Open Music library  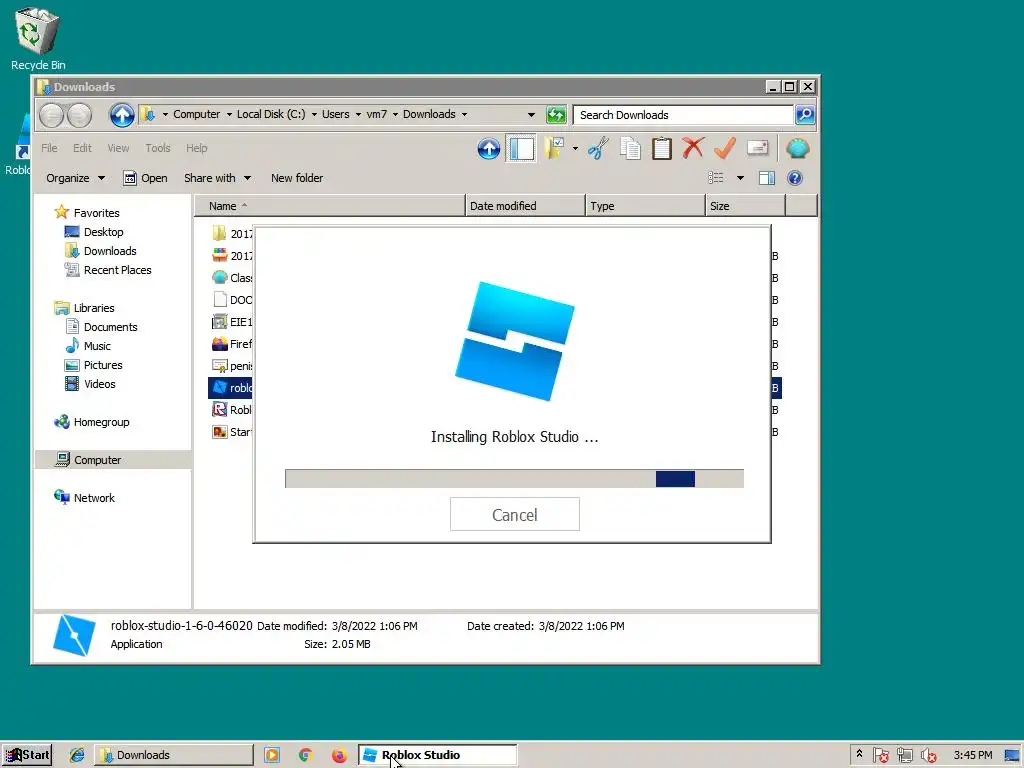[97, 345]
